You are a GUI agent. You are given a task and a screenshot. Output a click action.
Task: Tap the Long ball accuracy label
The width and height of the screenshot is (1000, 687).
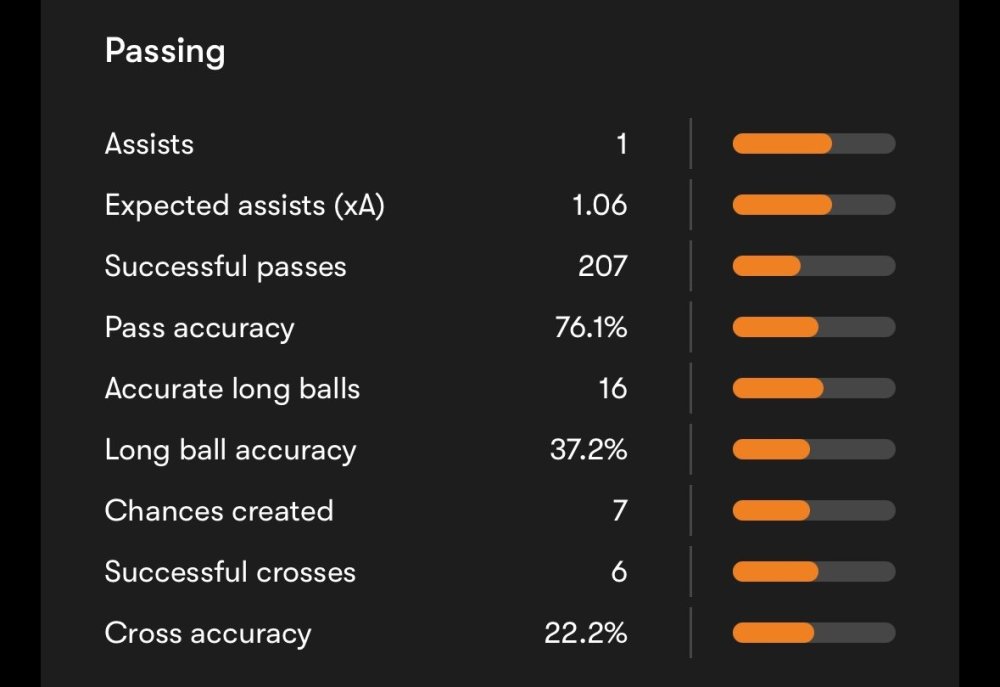pos(230,450)
